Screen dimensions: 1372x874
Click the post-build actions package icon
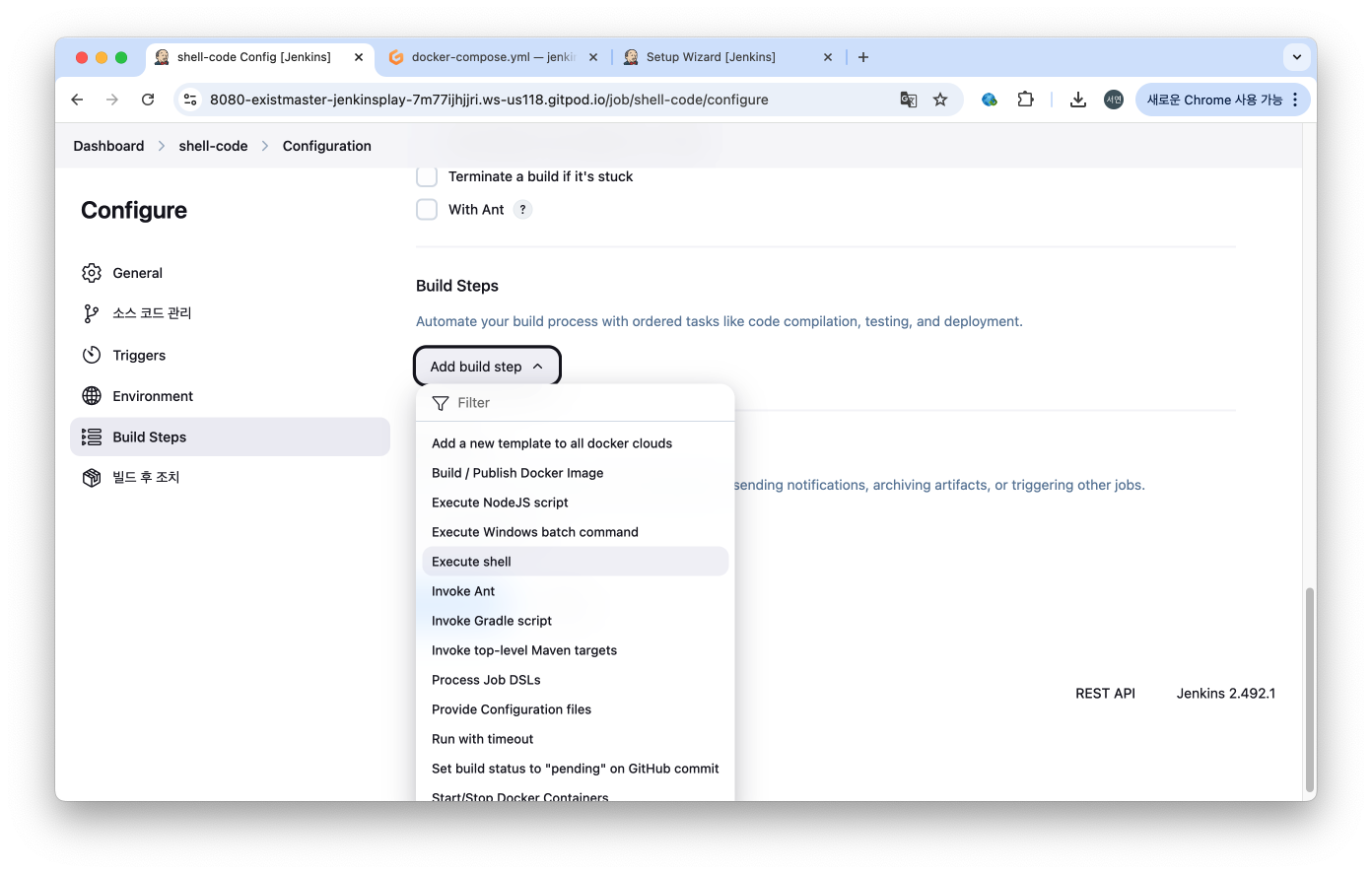point(92,478)
